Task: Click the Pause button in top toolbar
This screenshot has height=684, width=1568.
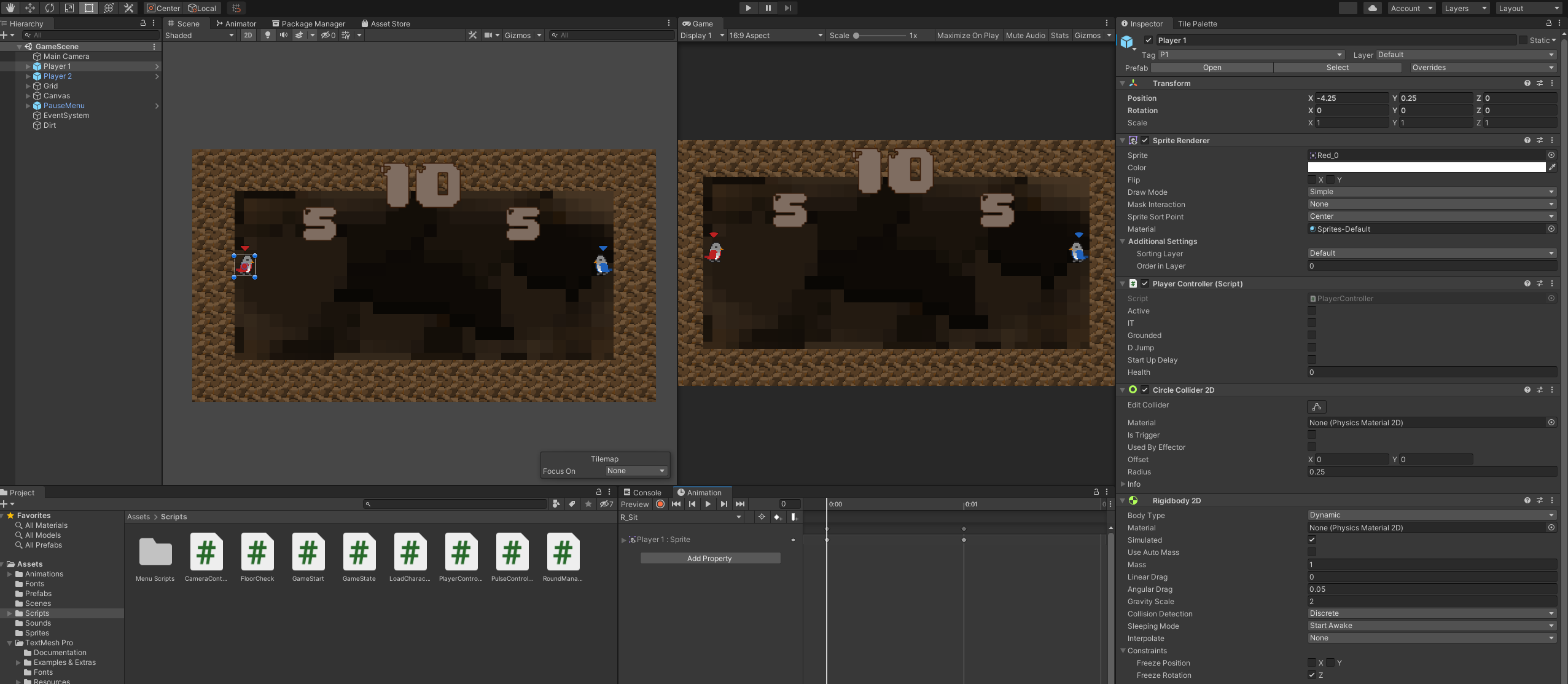Action: [768, 8]
